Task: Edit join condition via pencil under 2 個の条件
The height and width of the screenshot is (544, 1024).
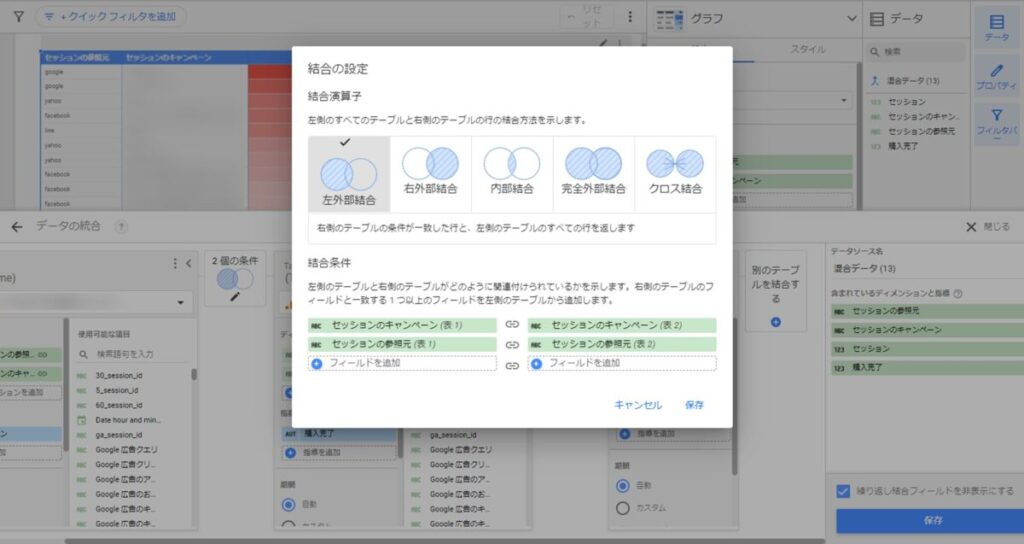Action: pyautogui.click(x=235, y=297)
